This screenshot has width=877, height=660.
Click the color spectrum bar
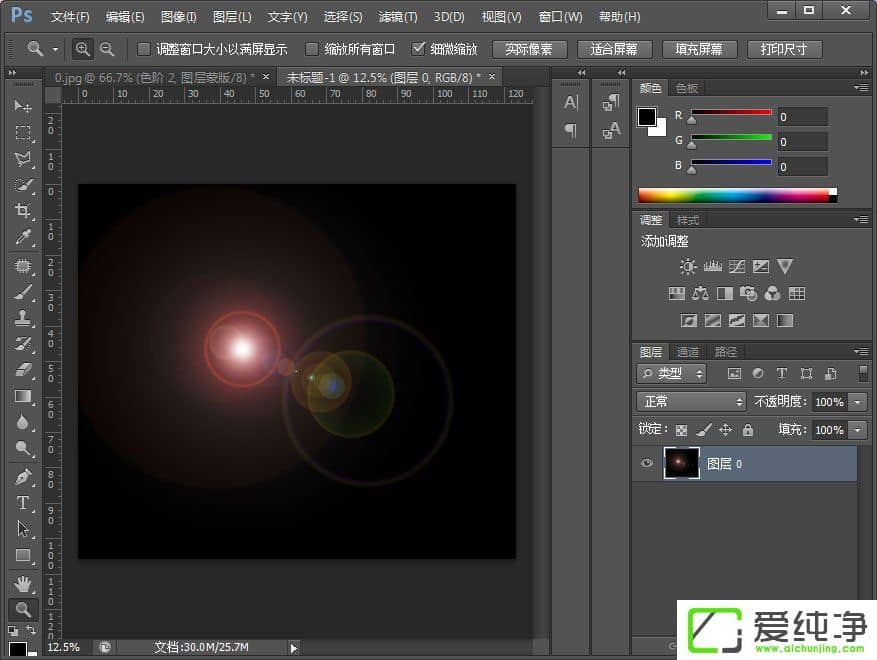pos(735,195)
